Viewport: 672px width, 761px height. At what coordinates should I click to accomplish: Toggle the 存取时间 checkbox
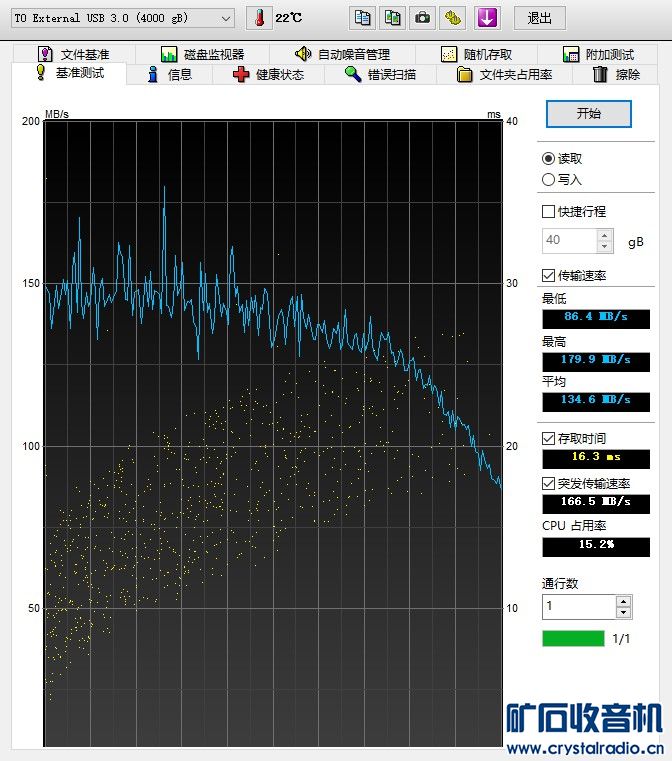coord(548,439)
